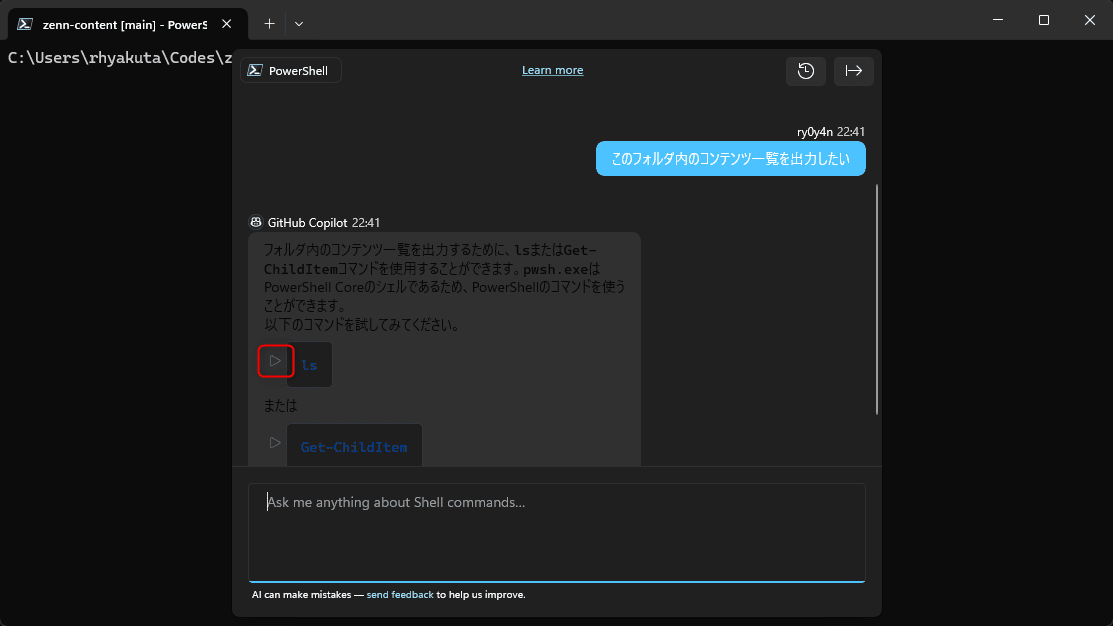Screen dimensions: 1113x626
Task: Close the zenn-content PowerShell tab
Action: 226,24
